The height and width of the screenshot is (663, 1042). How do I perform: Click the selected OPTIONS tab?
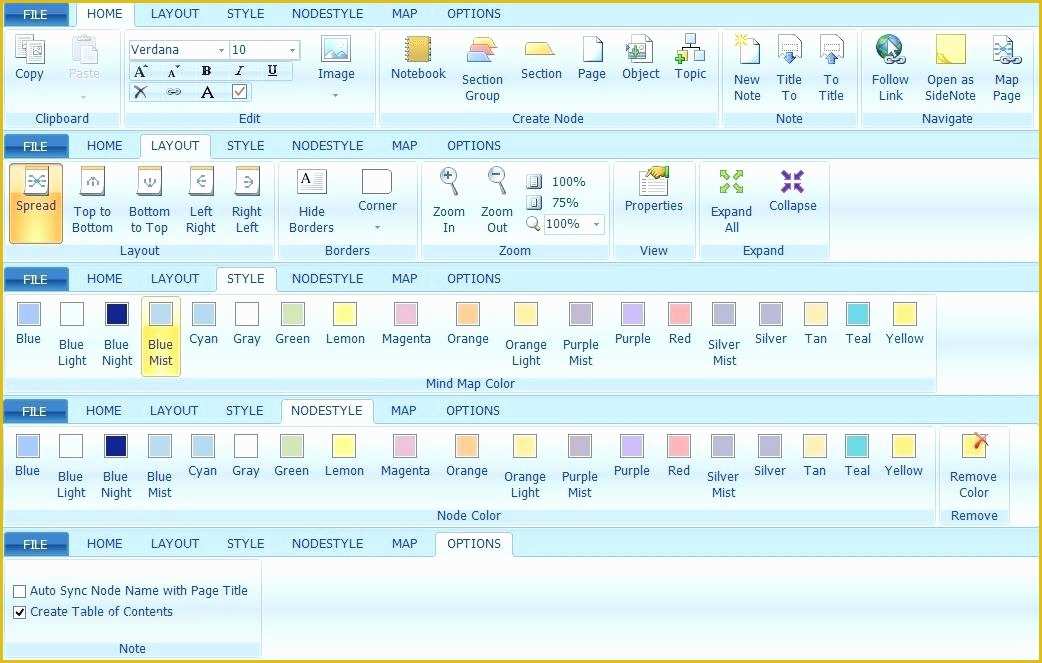tap(474, 543)
